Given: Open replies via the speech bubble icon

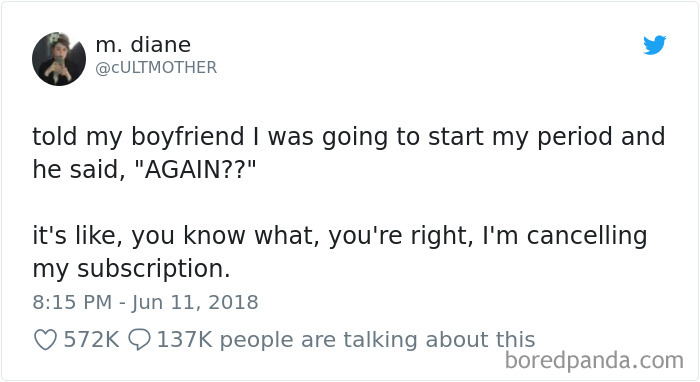Looking at the screenshot, I should click(x=139, y=340).
